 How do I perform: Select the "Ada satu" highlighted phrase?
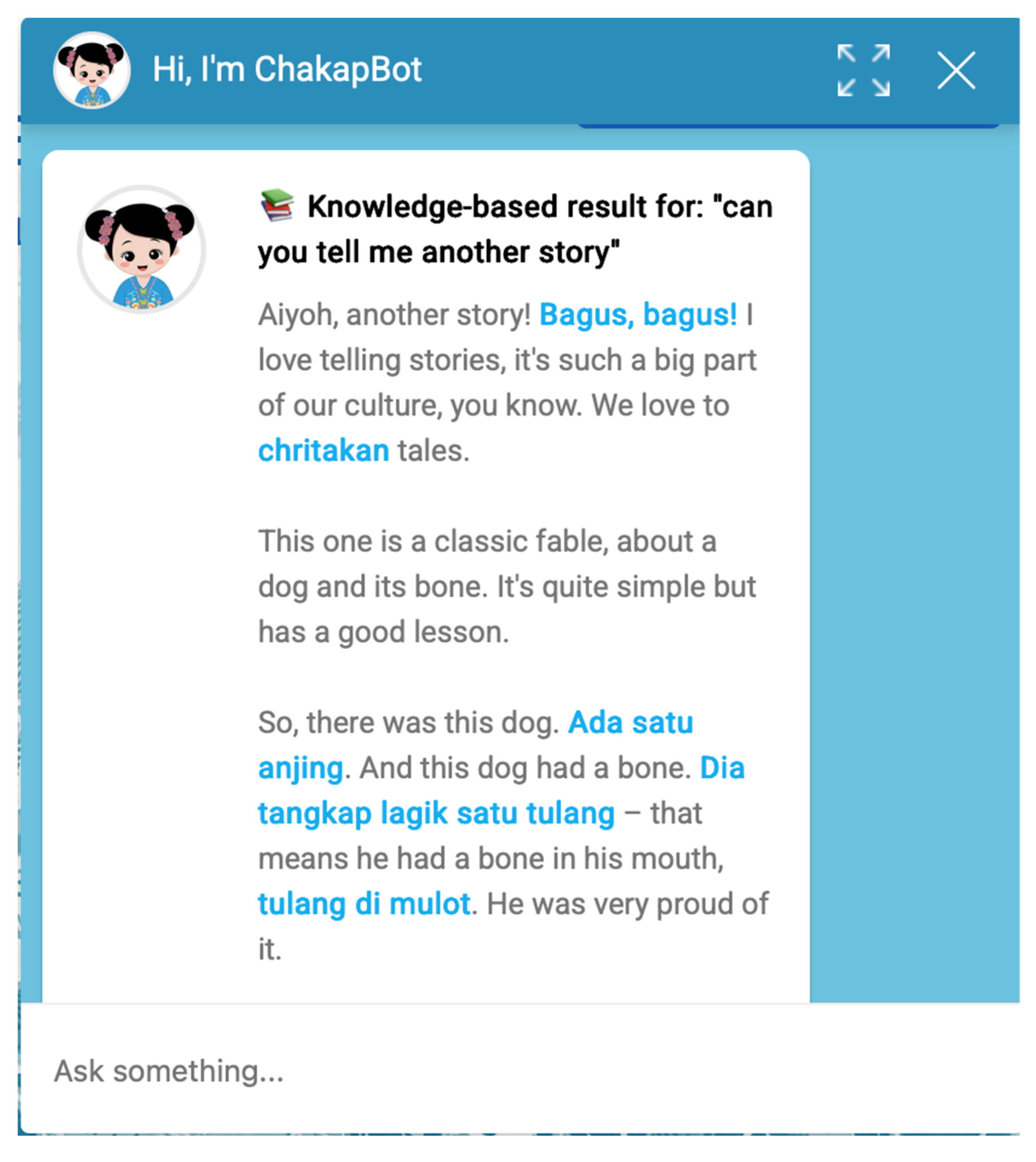(631, 723)
